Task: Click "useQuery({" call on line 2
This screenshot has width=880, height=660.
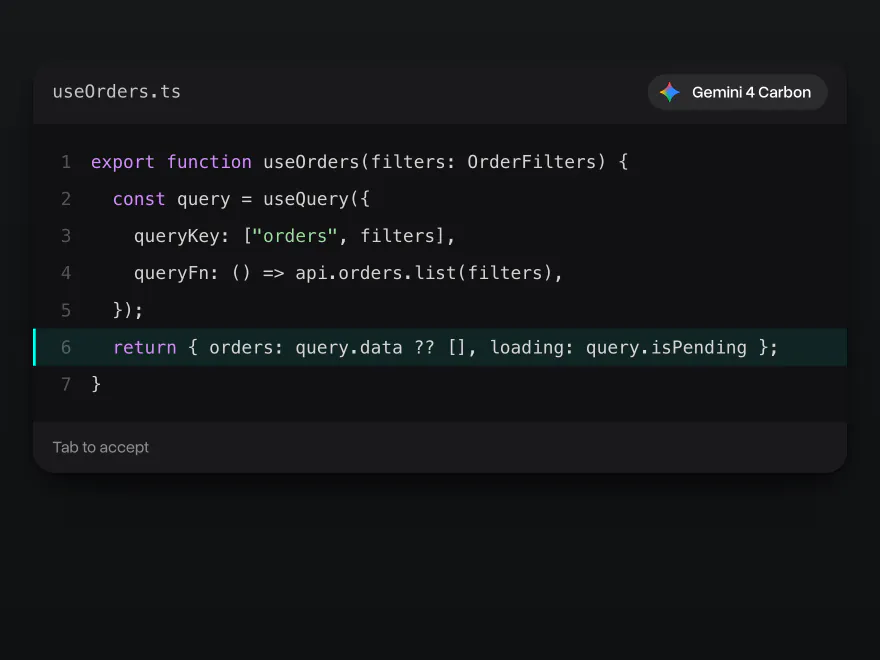Action: [x=317, y=199]
